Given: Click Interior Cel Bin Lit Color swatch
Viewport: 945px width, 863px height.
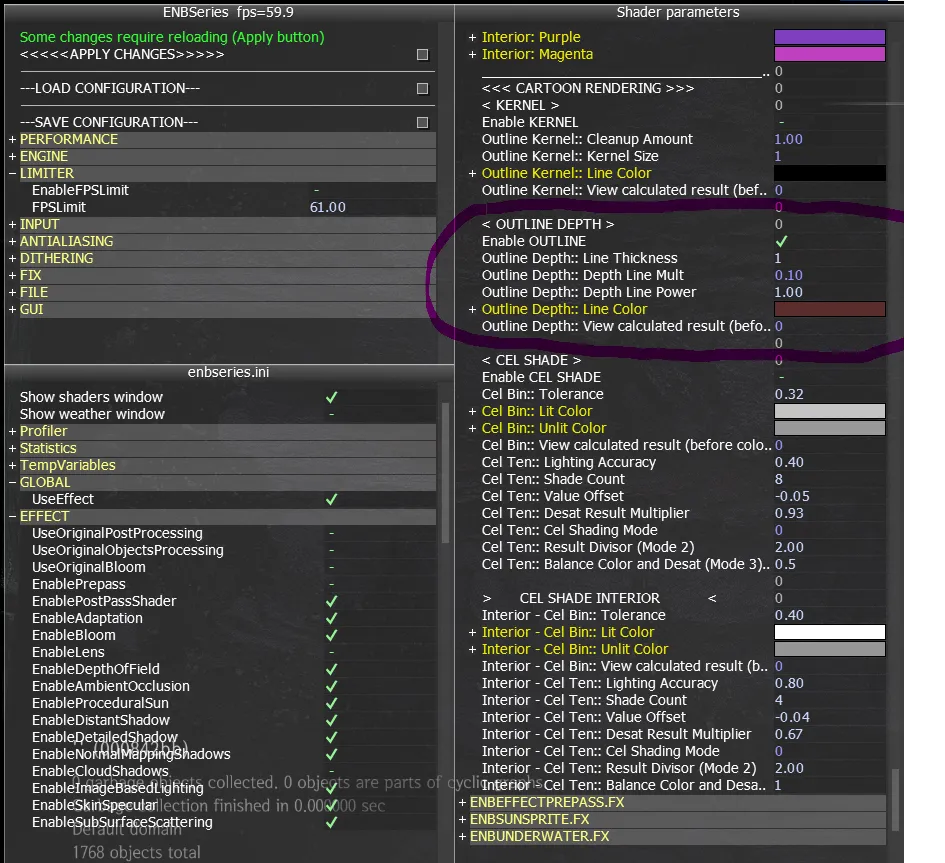Looking at the screenshot, I should point(829,632).
